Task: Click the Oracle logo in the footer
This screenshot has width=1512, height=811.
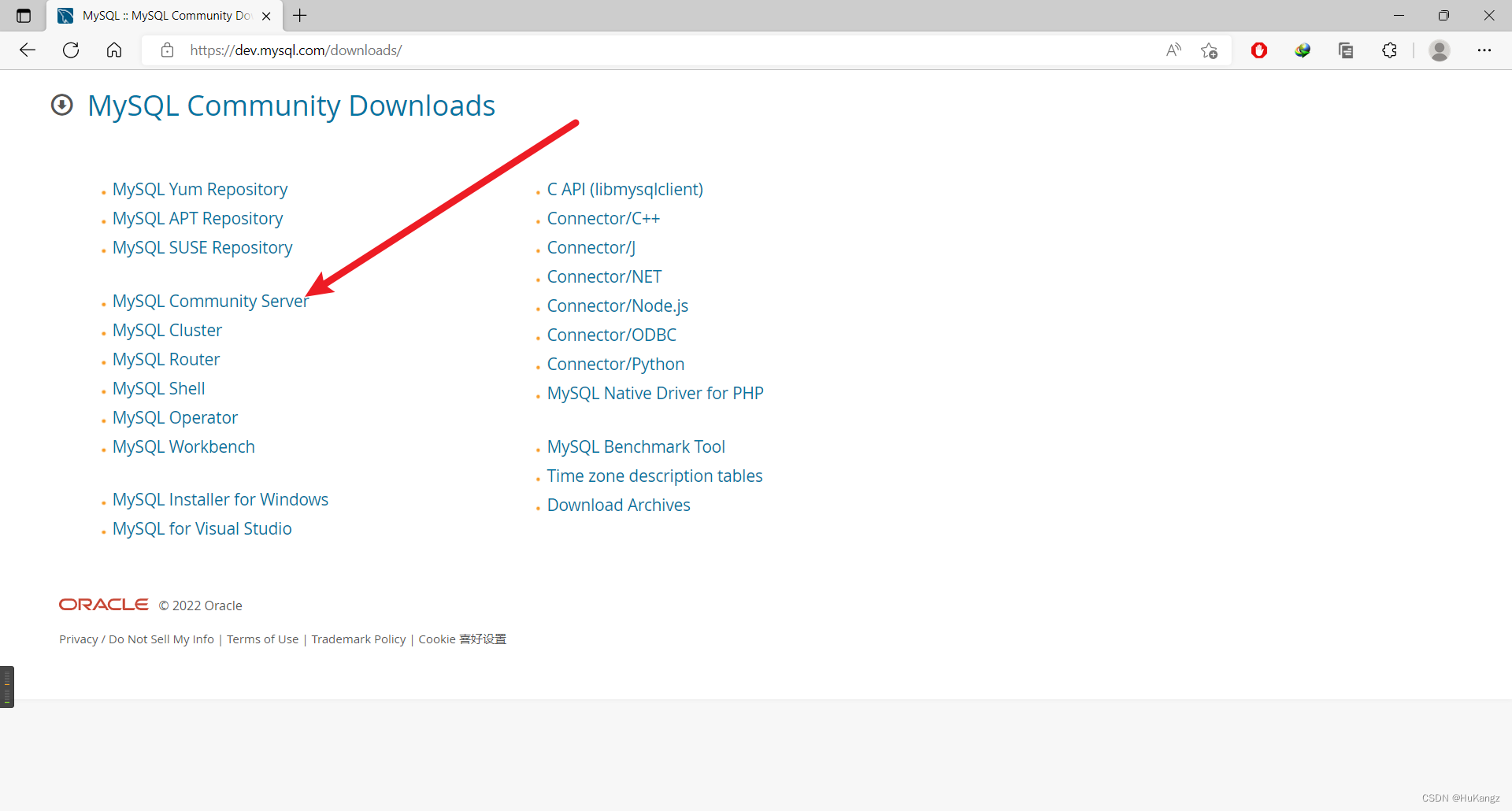Action: pos(103,605)
